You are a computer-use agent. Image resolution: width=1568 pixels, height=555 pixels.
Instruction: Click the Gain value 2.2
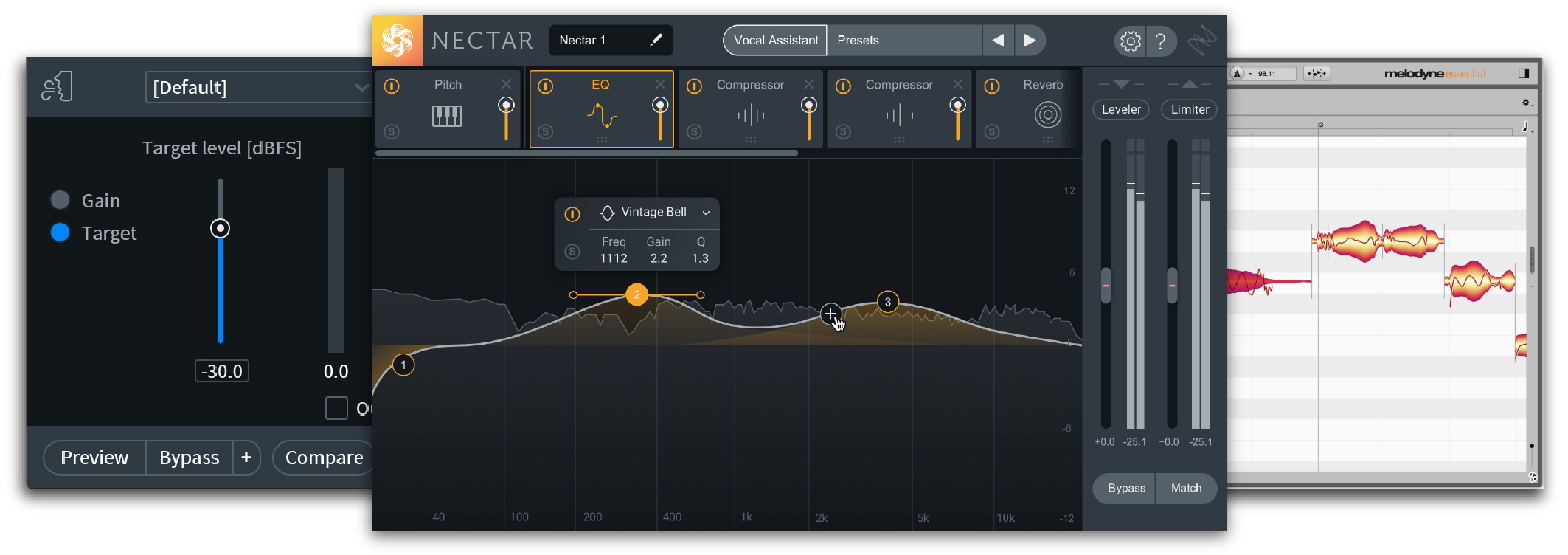(x=659, y=258)
